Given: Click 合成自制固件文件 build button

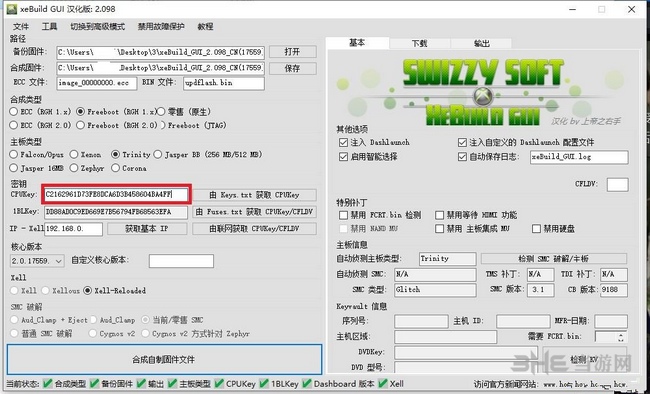Looking at the screenshot, I should (x=164, y=359).
